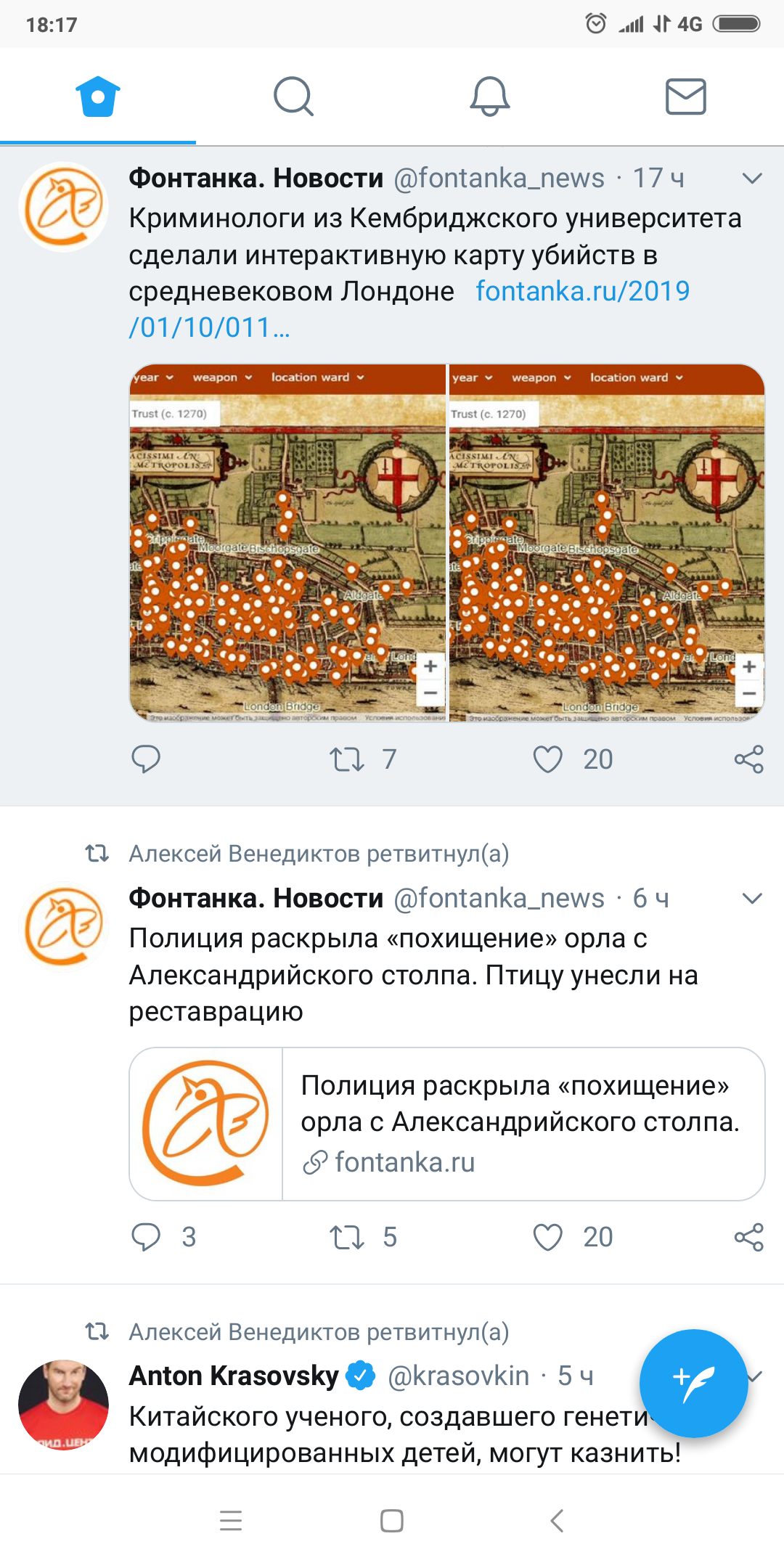Go to the Home timeline tab
The width and height of the screenshot is (784, 1568).
click(98, 97)
